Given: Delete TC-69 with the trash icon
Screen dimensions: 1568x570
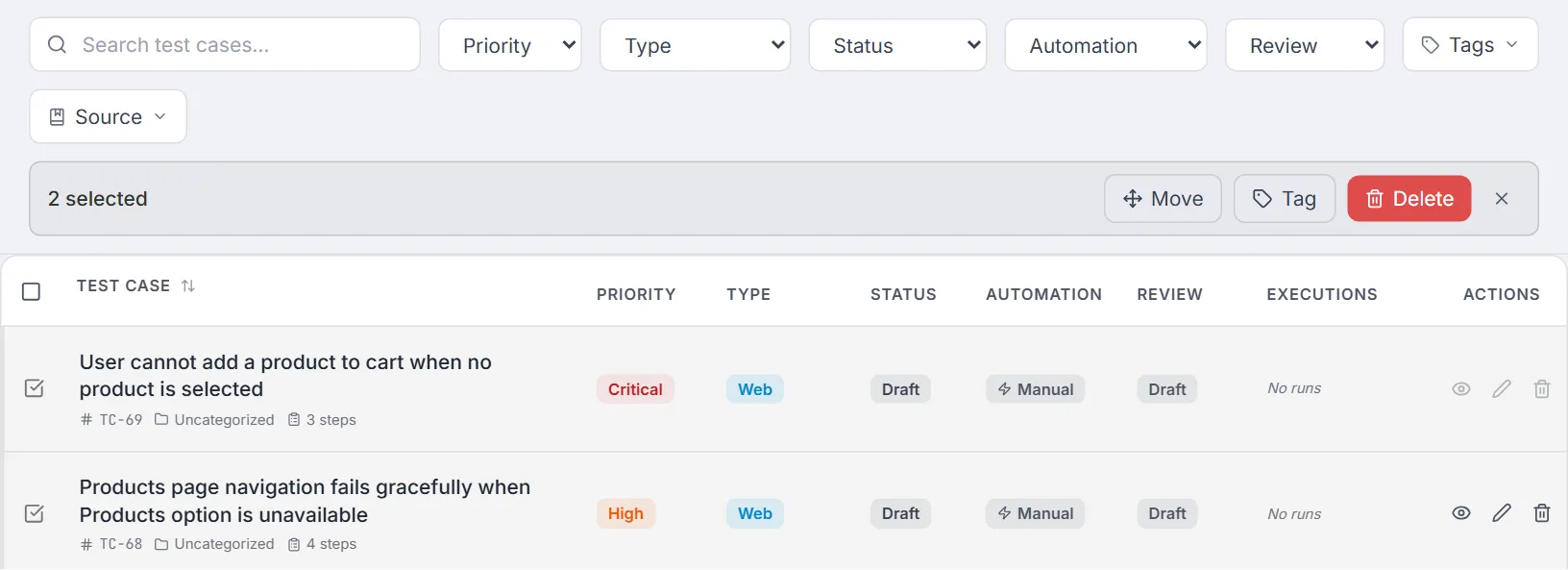Looking at the screenshot, I should [x=1542, y=389].
